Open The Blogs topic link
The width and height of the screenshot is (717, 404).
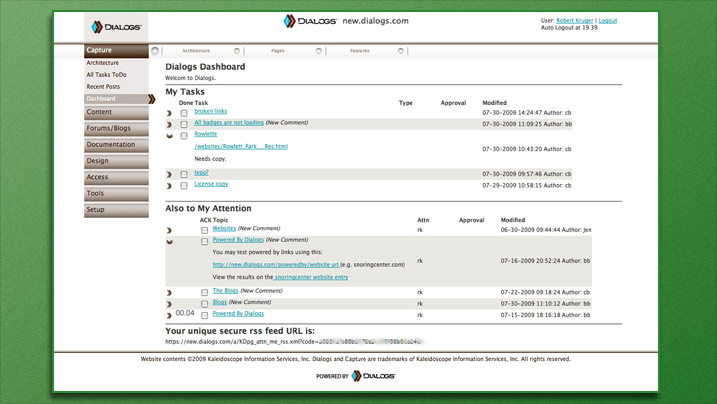(225, 291)
